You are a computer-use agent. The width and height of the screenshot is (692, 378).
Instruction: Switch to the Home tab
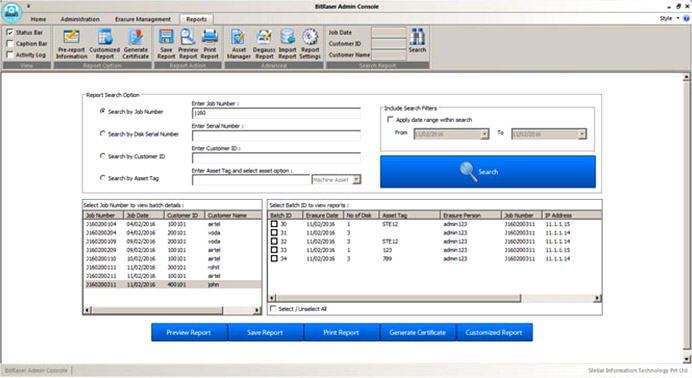pos(38,19)
